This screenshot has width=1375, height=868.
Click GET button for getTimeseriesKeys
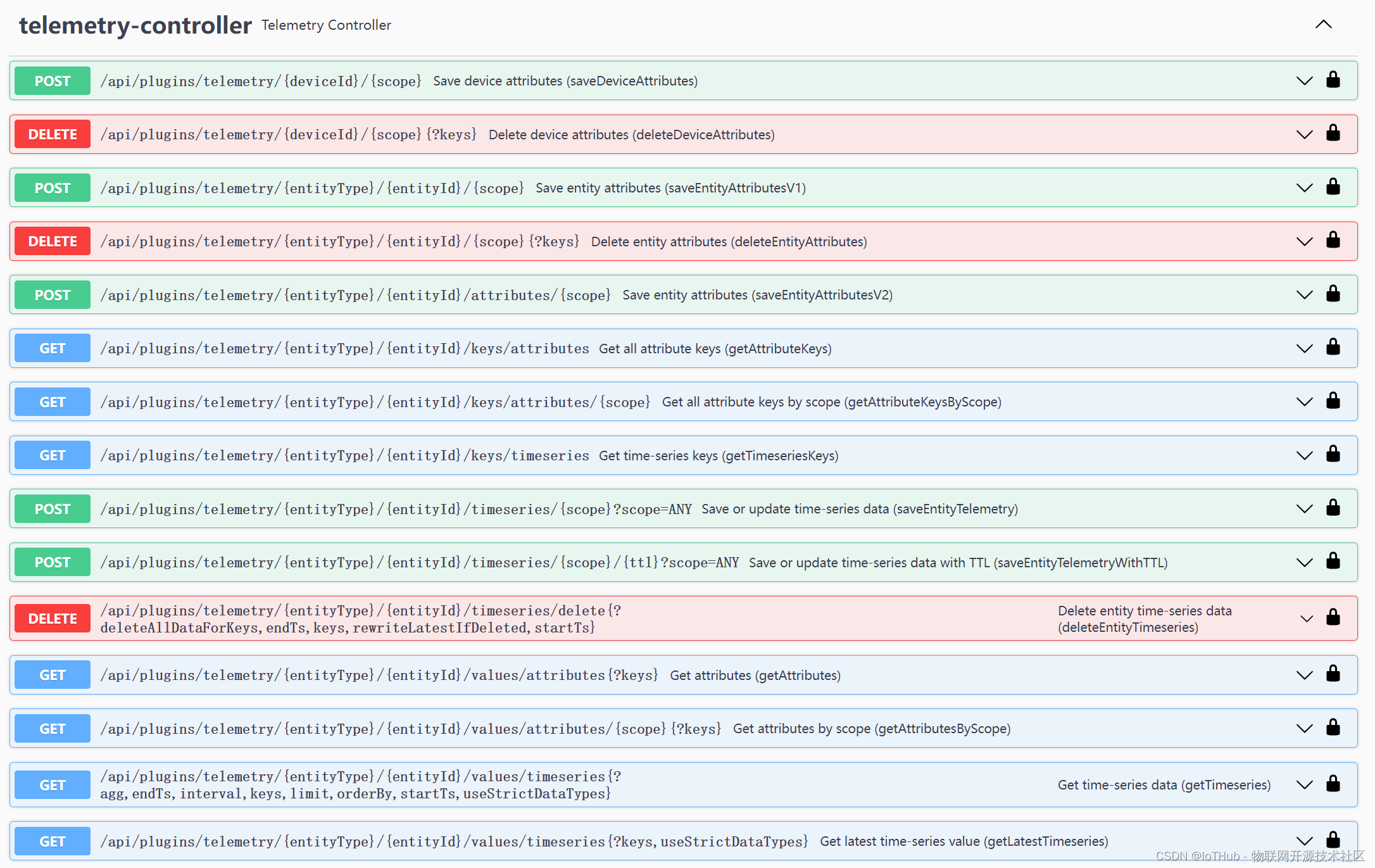pos(53,455)
